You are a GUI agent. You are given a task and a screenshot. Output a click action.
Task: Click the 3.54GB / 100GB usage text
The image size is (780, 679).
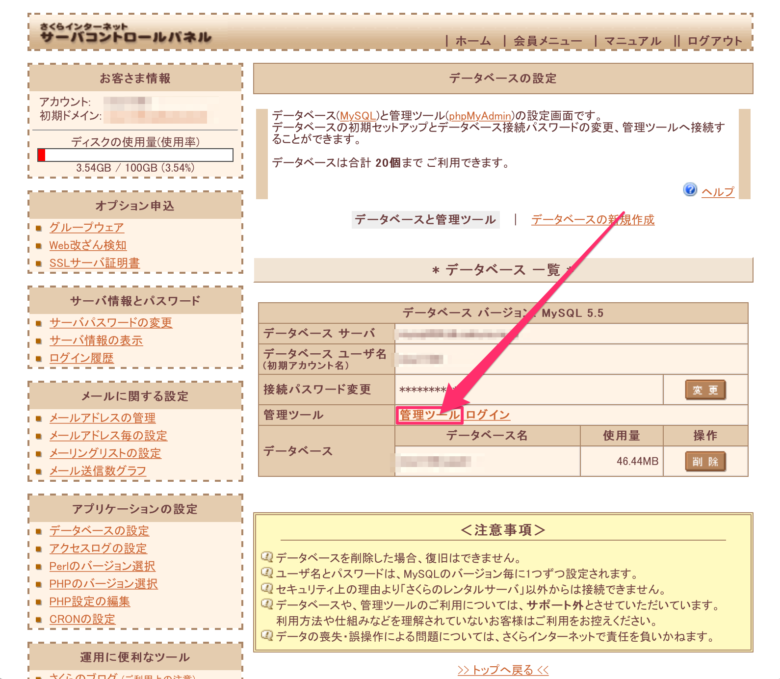(x=135, y=168)
